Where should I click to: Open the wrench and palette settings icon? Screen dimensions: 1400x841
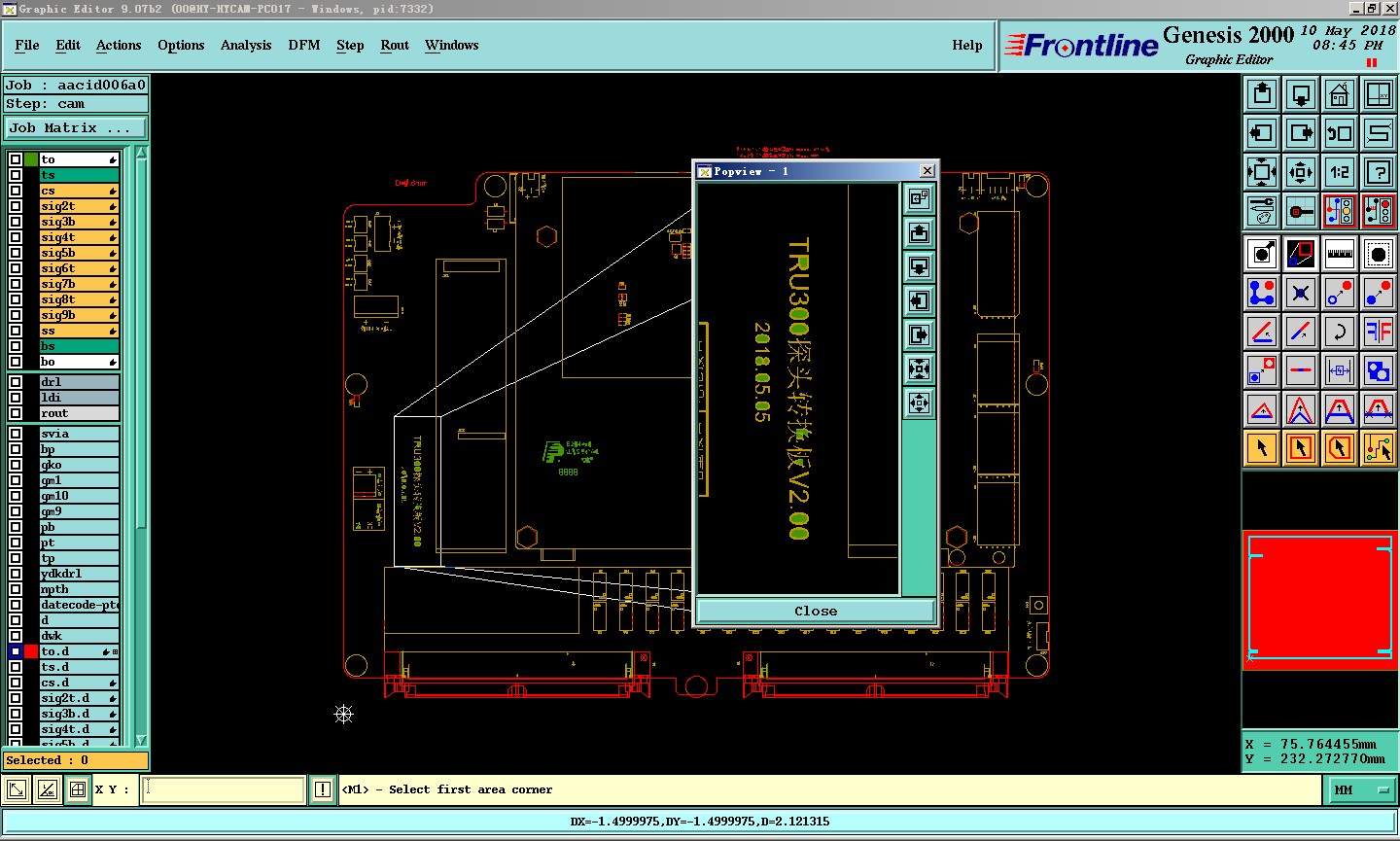[1262, 211]
